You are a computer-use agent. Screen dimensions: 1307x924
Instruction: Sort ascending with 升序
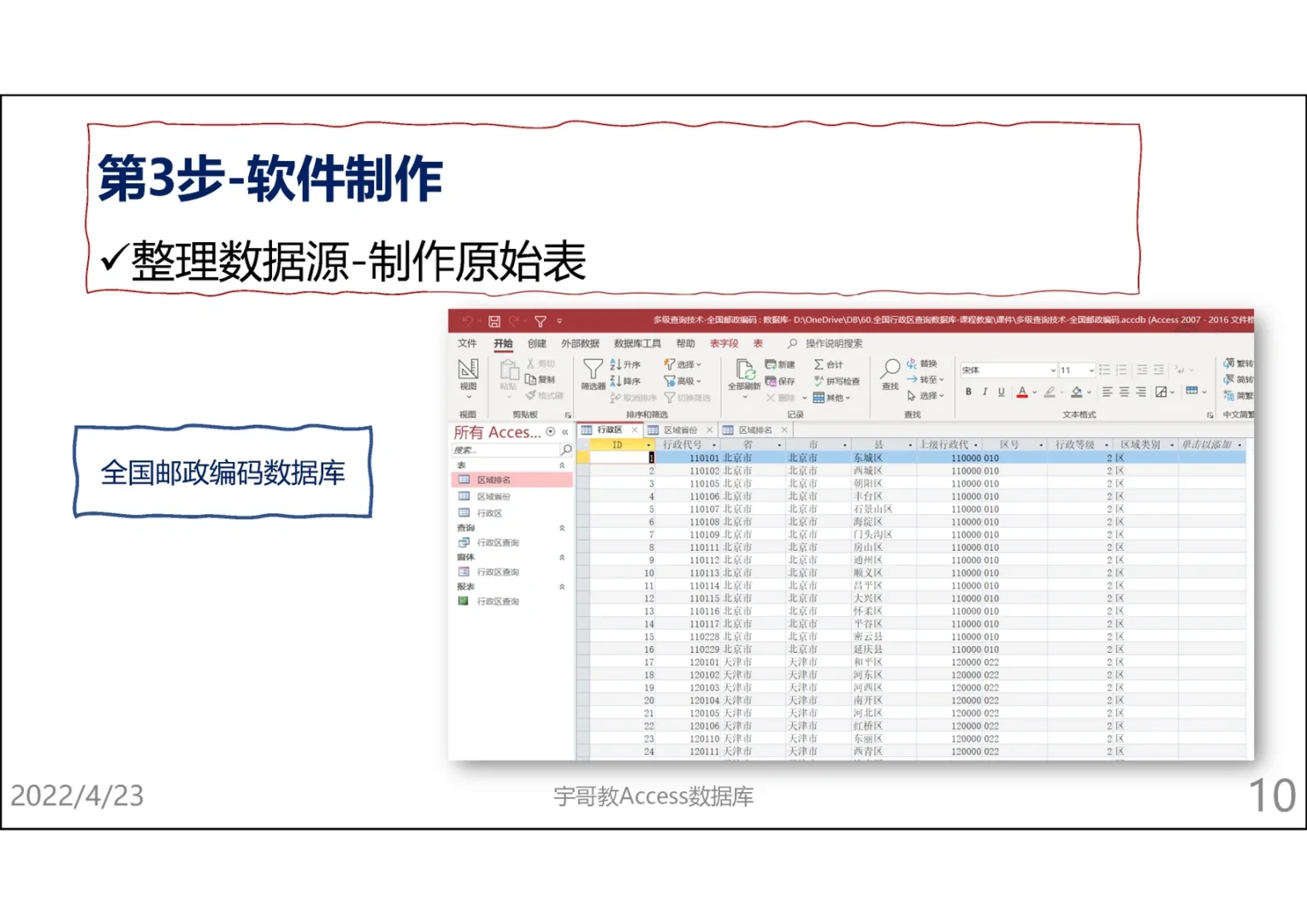pos(625,364)
